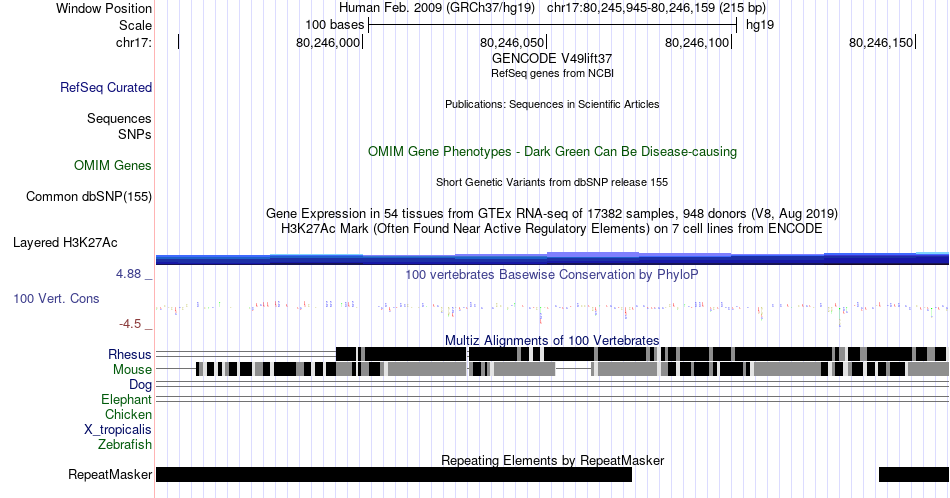Image resolution: width=950 pixels, height=498 pixels.
Task: Click the Human Feb. 2009 (GRCh37/hg19) text
Action: point(437,8)
